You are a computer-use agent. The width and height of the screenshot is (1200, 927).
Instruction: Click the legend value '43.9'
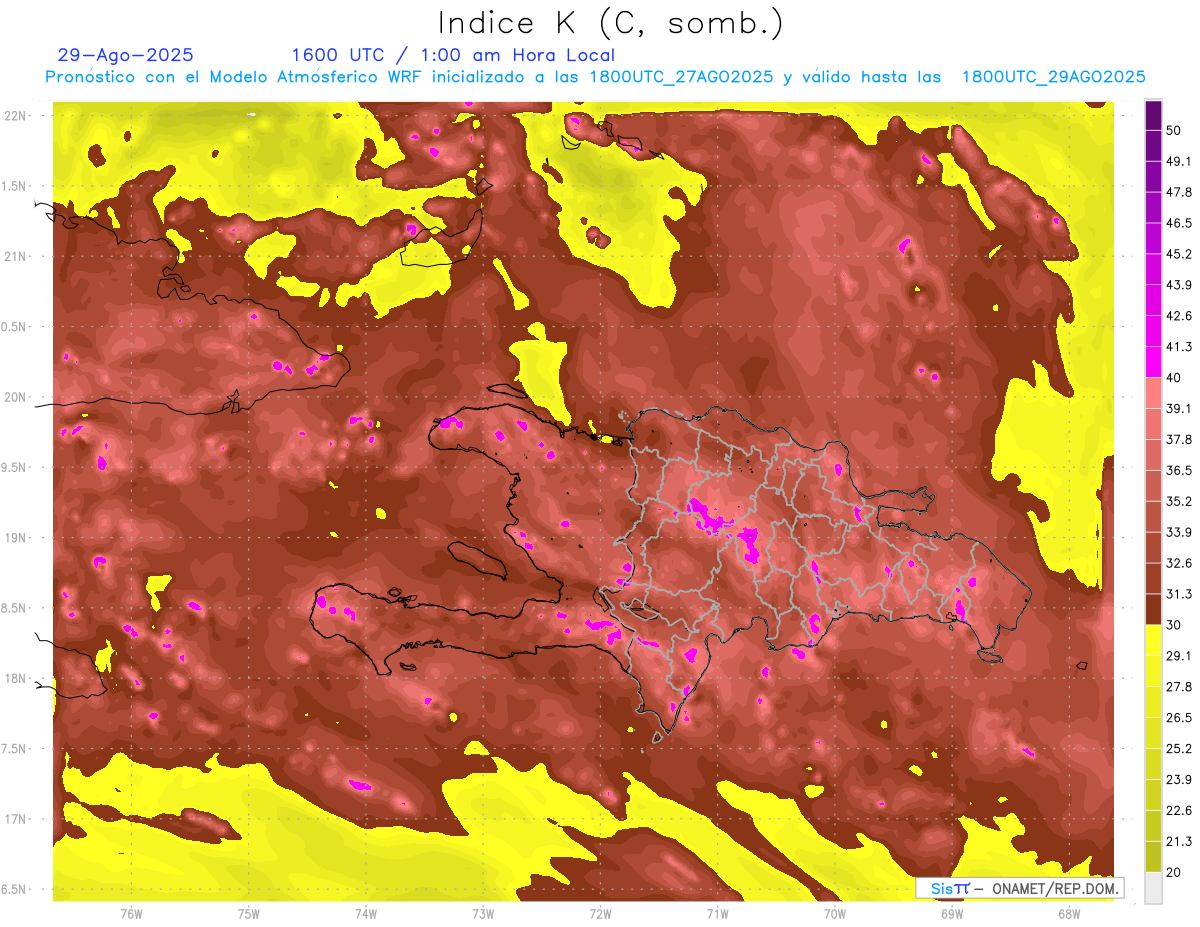[x=1178, y=285]
